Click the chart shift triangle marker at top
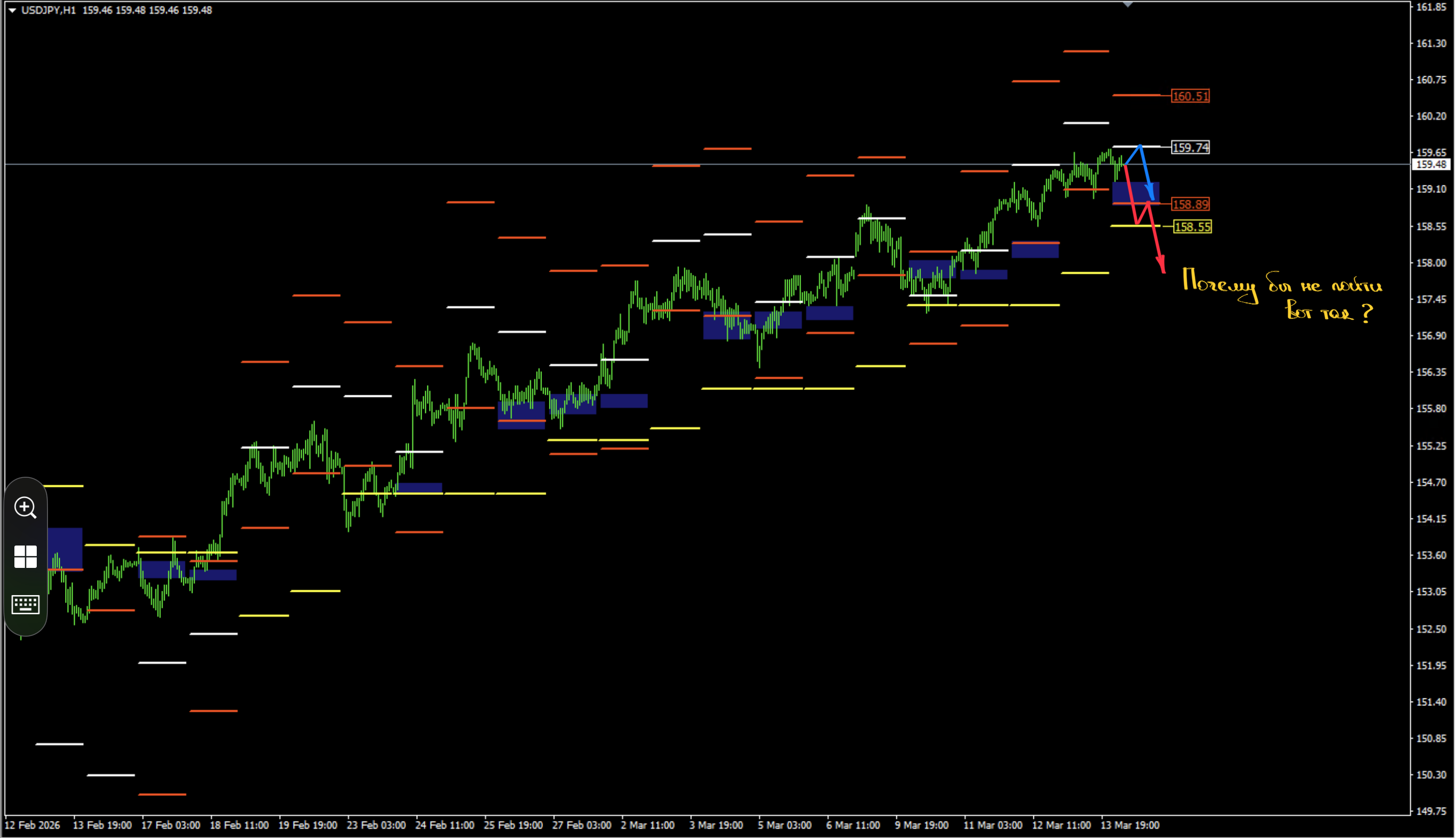The image size is (1456, 838). click(x=1128, y=5)
